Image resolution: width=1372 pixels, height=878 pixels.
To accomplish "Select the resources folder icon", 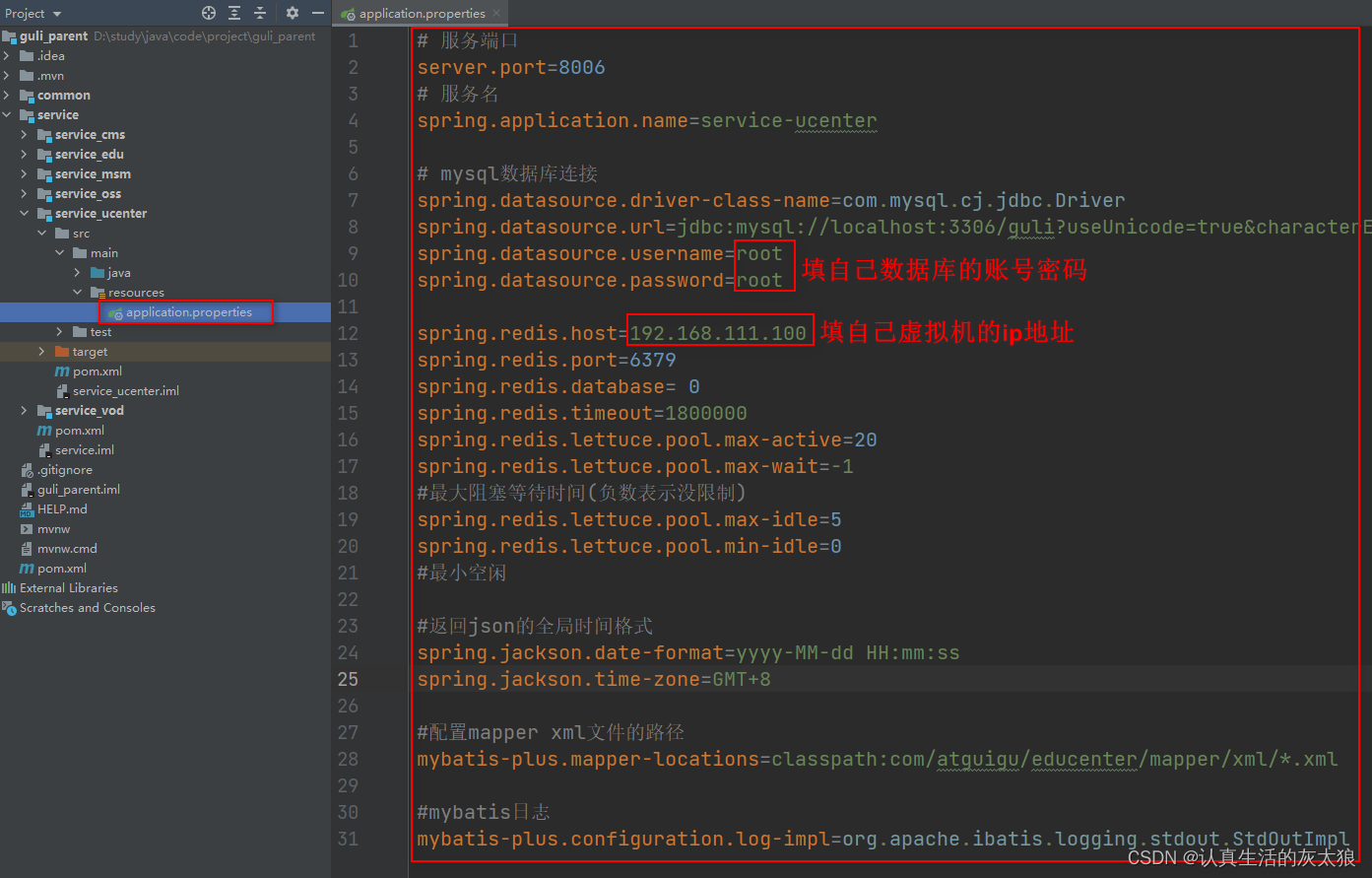I will [x=98, y=293].
